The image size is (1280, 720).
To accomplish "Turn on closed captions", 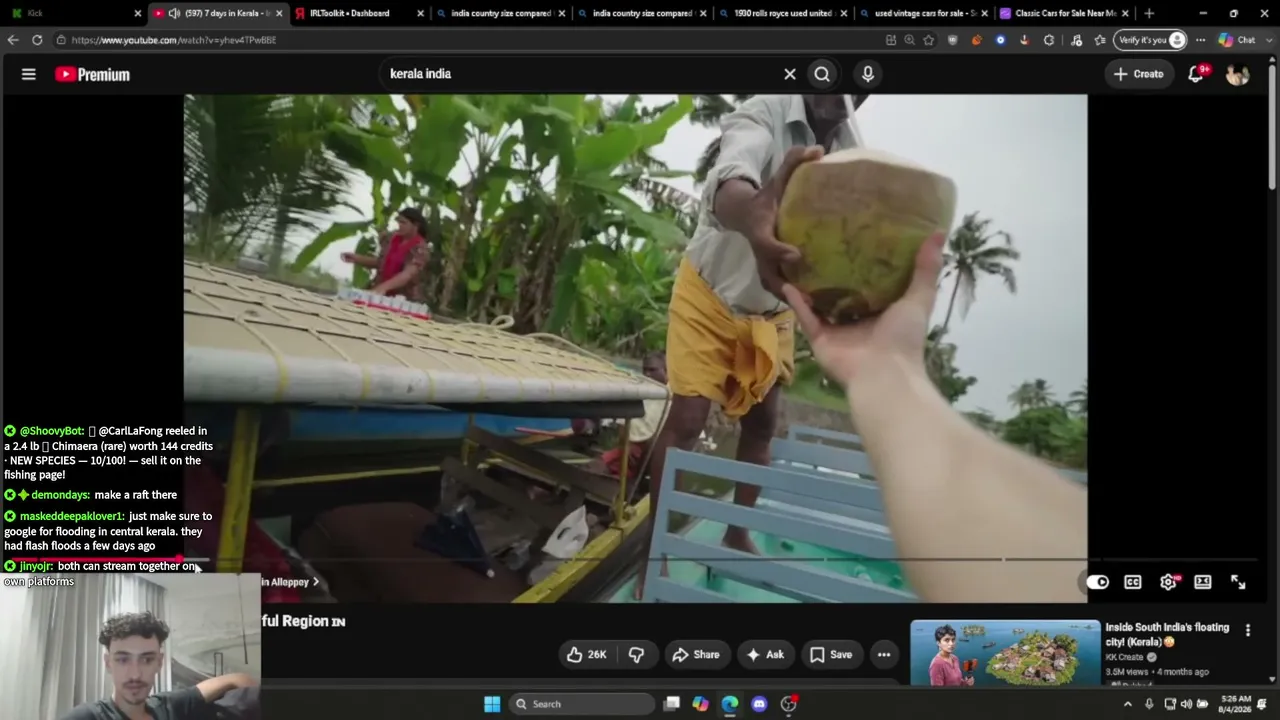I will (x=1133, y=582).
